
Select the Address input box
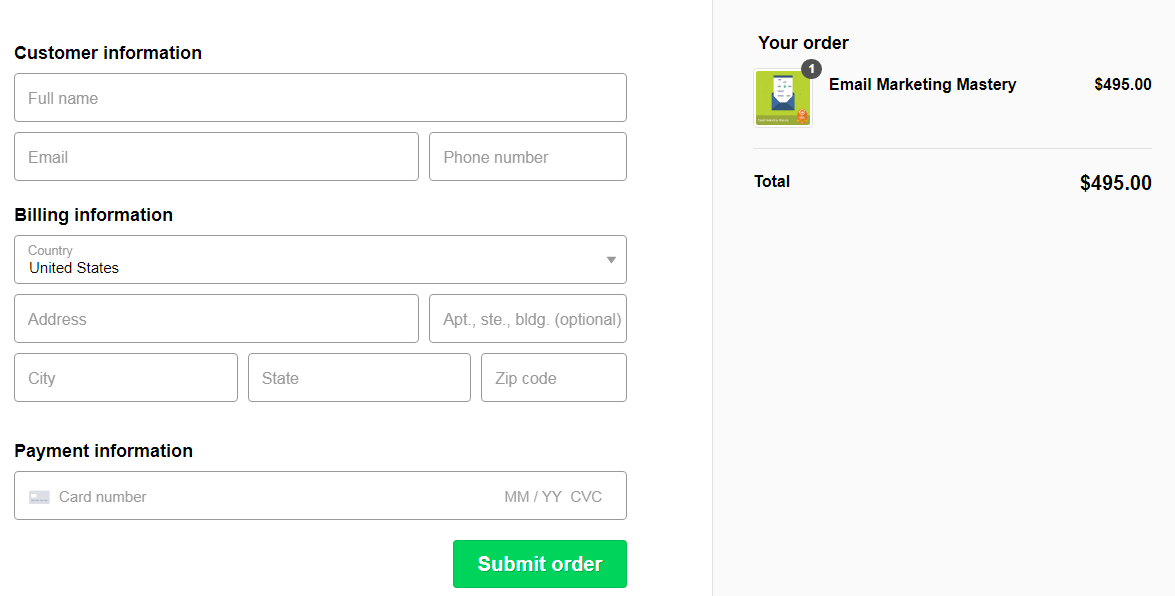coord(216,319)
